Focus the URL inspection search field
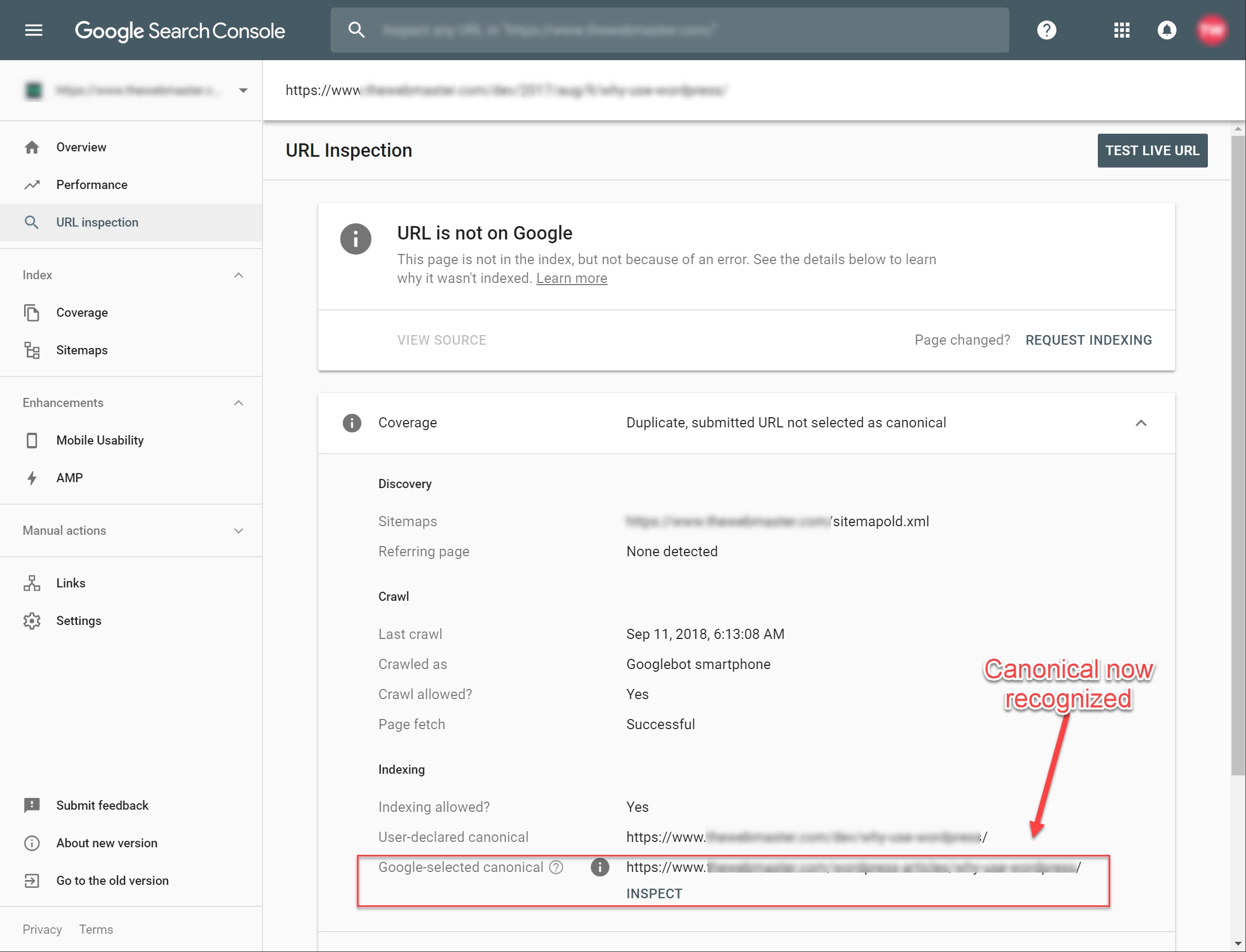Screen dimensions: 1246x952 [x=669, y=30]
